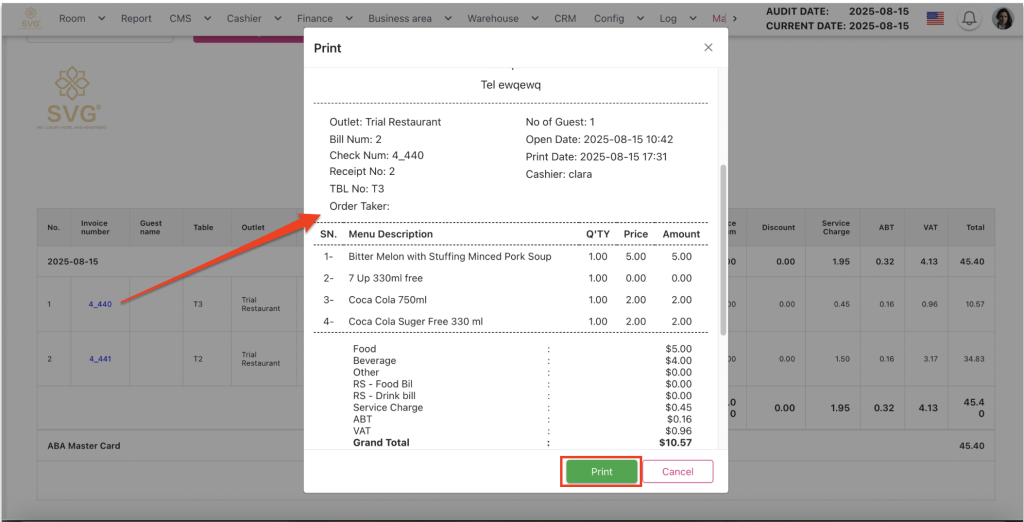Open invoice number 4_441 link
Screen dimensions: 1024x522
point(100,358)
